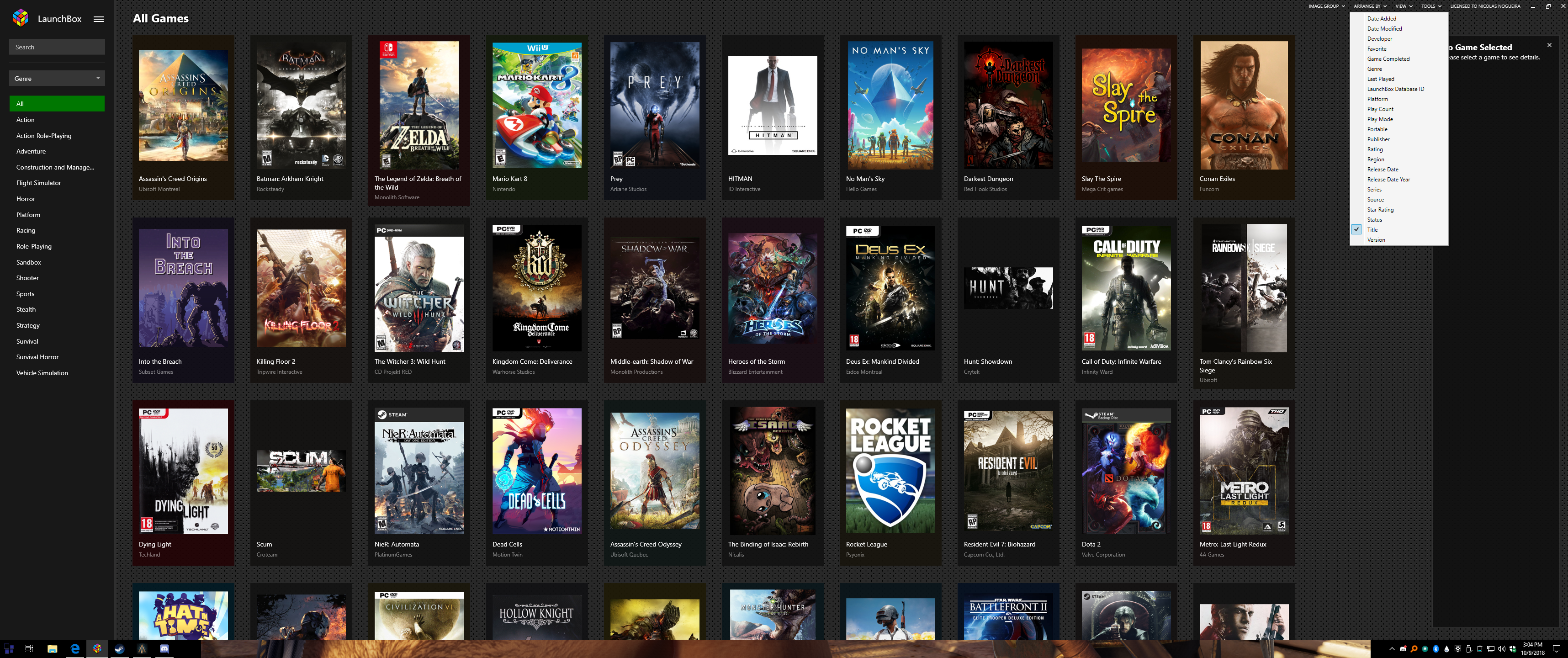
Task: Select NieR: Automata box art
Action: [x=419, y=471]
